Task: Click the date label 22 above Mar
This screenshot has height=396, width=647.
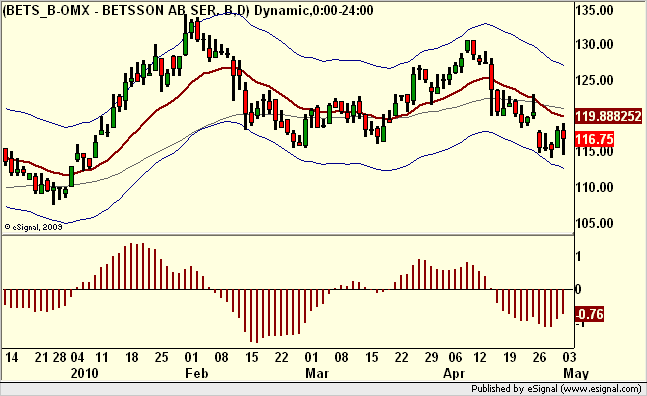Action: (x=281, y=357)
